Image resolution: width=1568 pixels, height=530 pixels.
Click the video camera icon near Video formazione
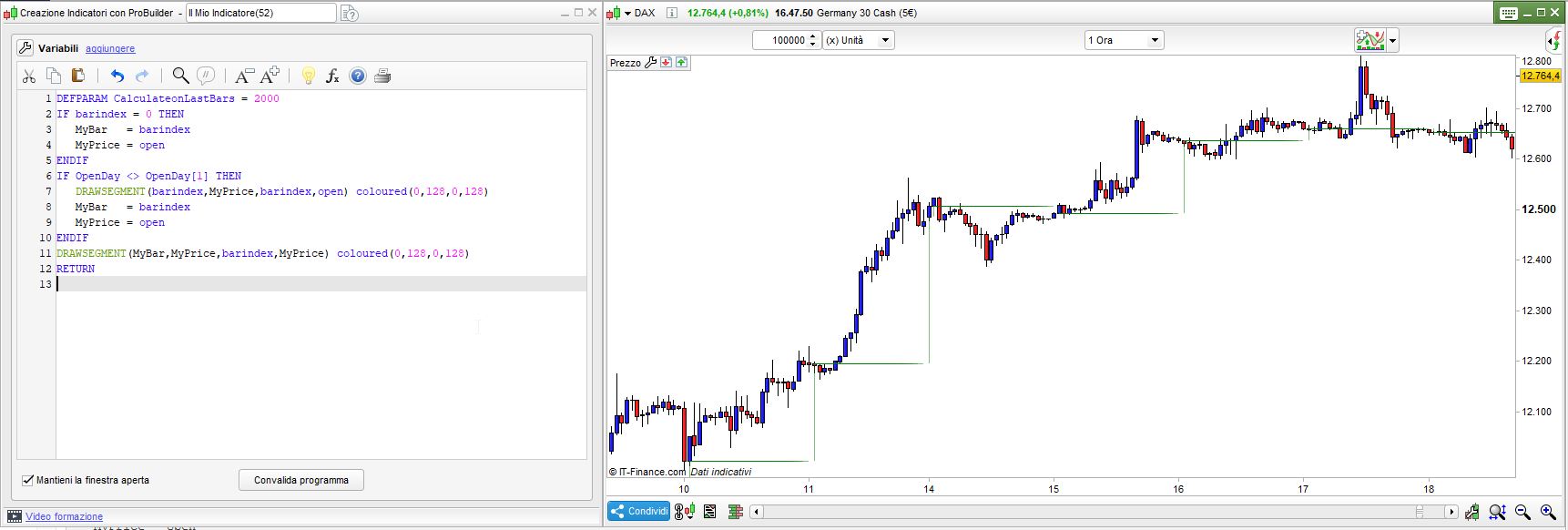[14, 516]
